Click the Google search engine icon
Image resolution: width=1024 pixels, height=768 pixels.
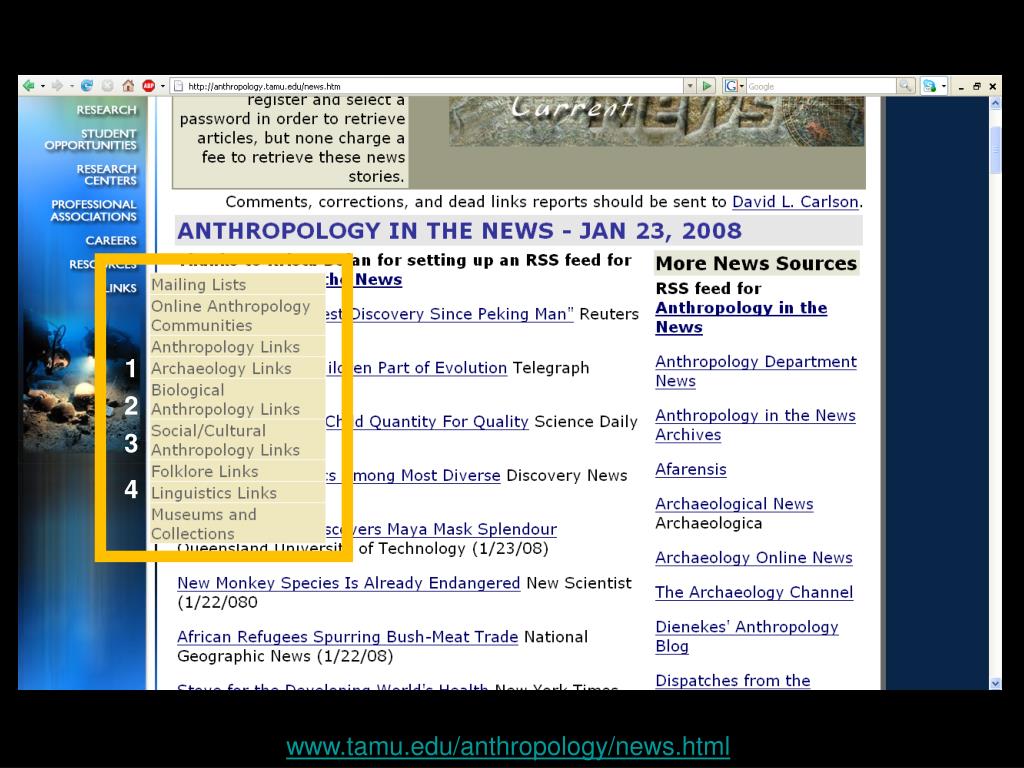tap(731, 86)
